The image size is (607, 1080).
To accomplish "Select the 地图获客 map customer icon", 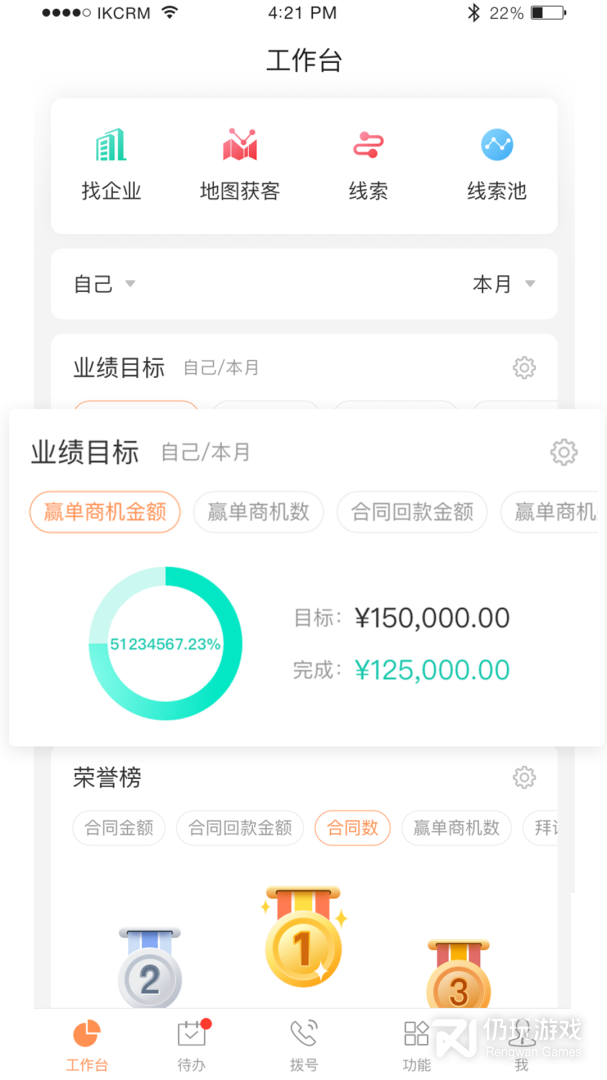I will (240, 158).
